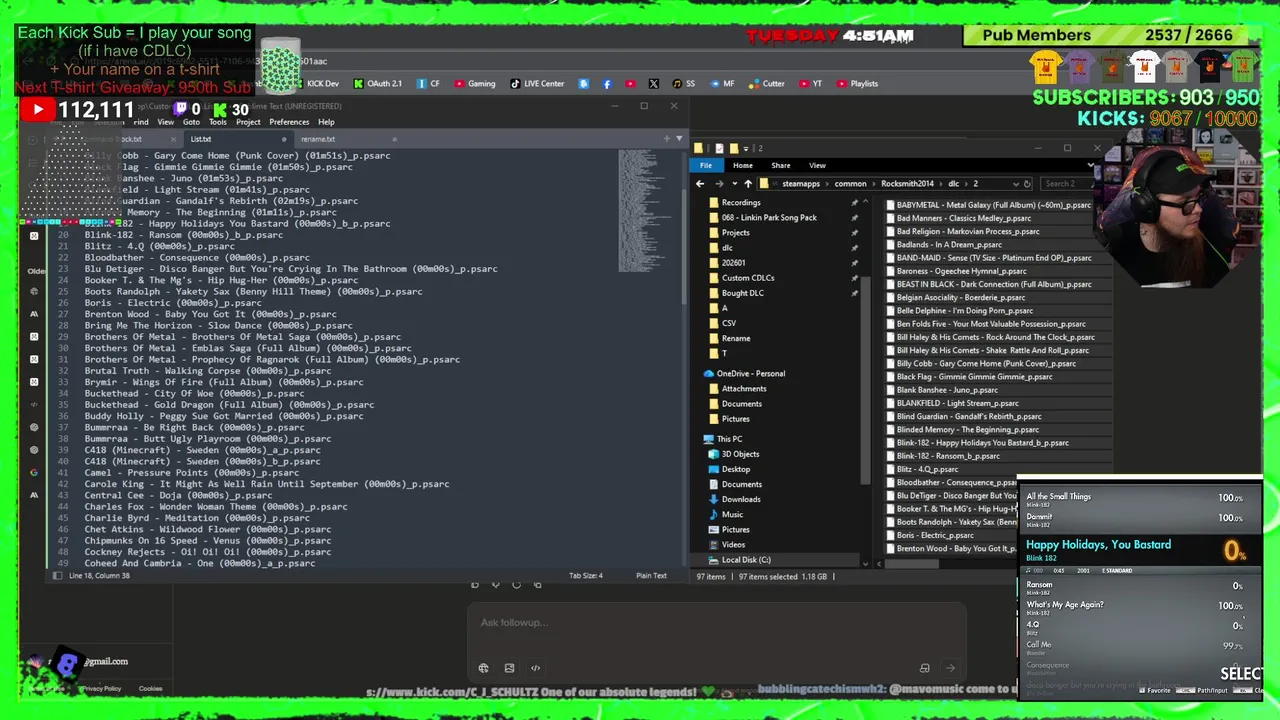The width and height of the screenshot is (1280, 720).
Task: Open the Tab Size: 4 selector
Action: [x=586, y=576]
